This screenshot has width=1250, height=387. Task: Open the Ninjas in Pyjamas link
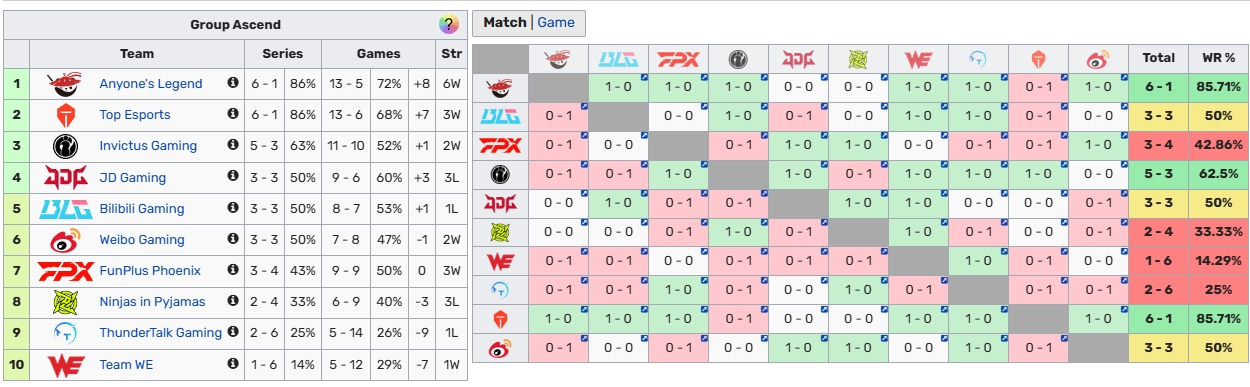tap(152, 301)
